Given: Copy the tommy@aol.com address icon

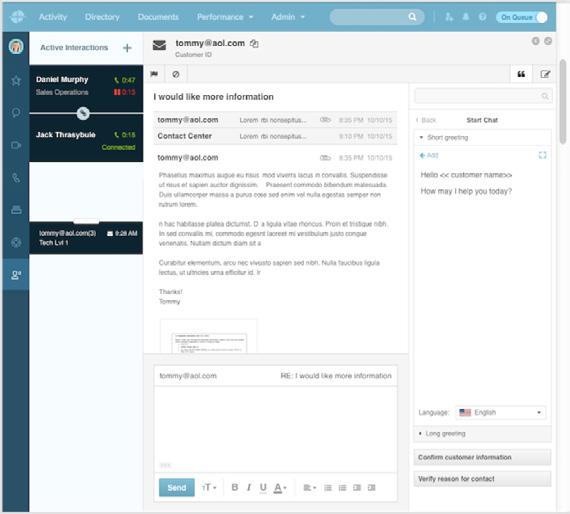Looking at the screenshot, I should (x=254, y=44).
